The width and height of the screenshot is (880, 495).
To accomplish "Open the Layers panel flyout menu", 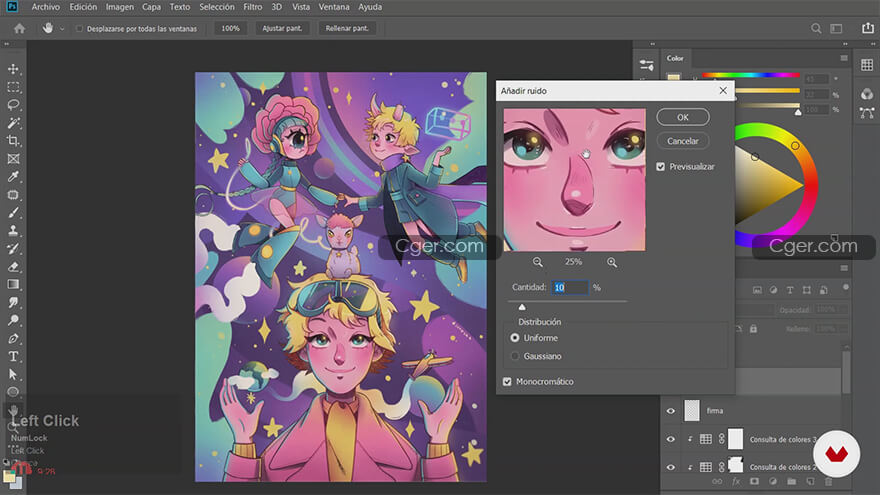I will pos(844,268).
